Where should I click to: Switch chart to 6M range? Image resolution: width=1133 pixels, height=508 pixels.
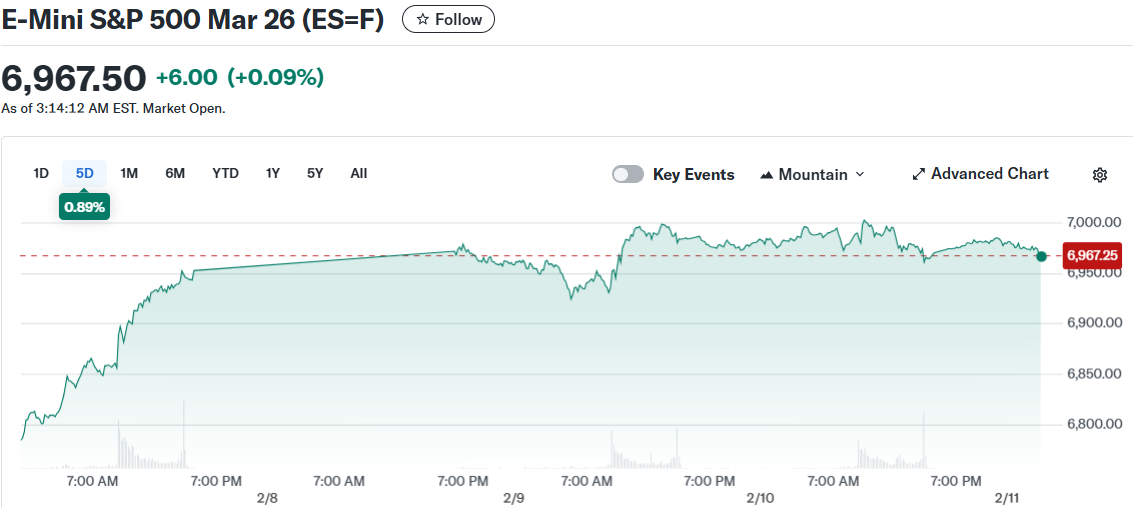[x=175, y=173]
